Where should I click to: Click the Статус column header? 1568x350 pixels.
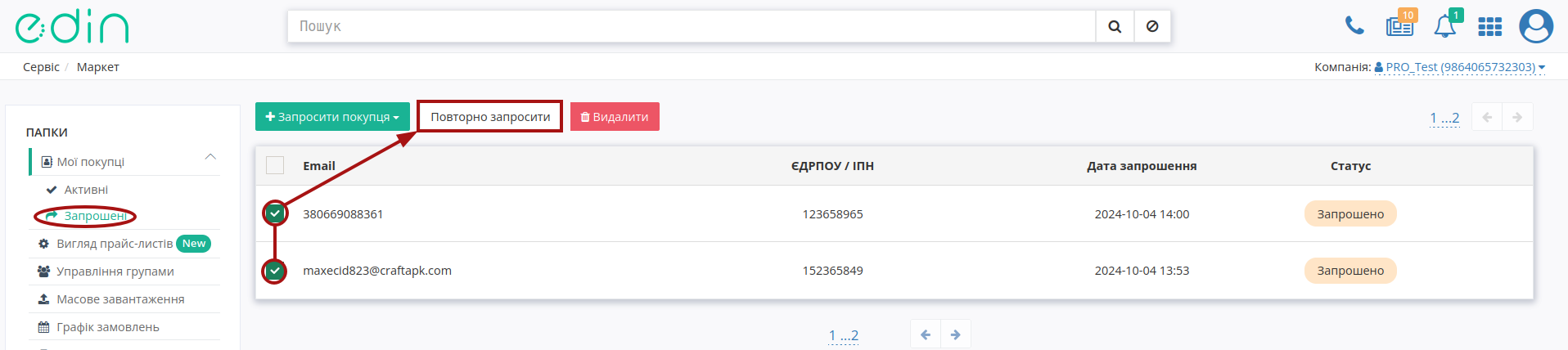click(1350, 166)
